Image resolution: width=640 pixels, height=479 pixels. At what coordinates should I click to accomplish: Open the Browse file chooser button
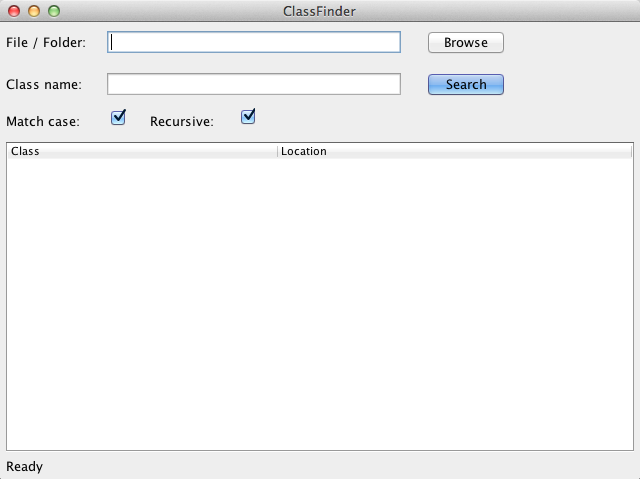pyautogui.click(x=466, y=42)
